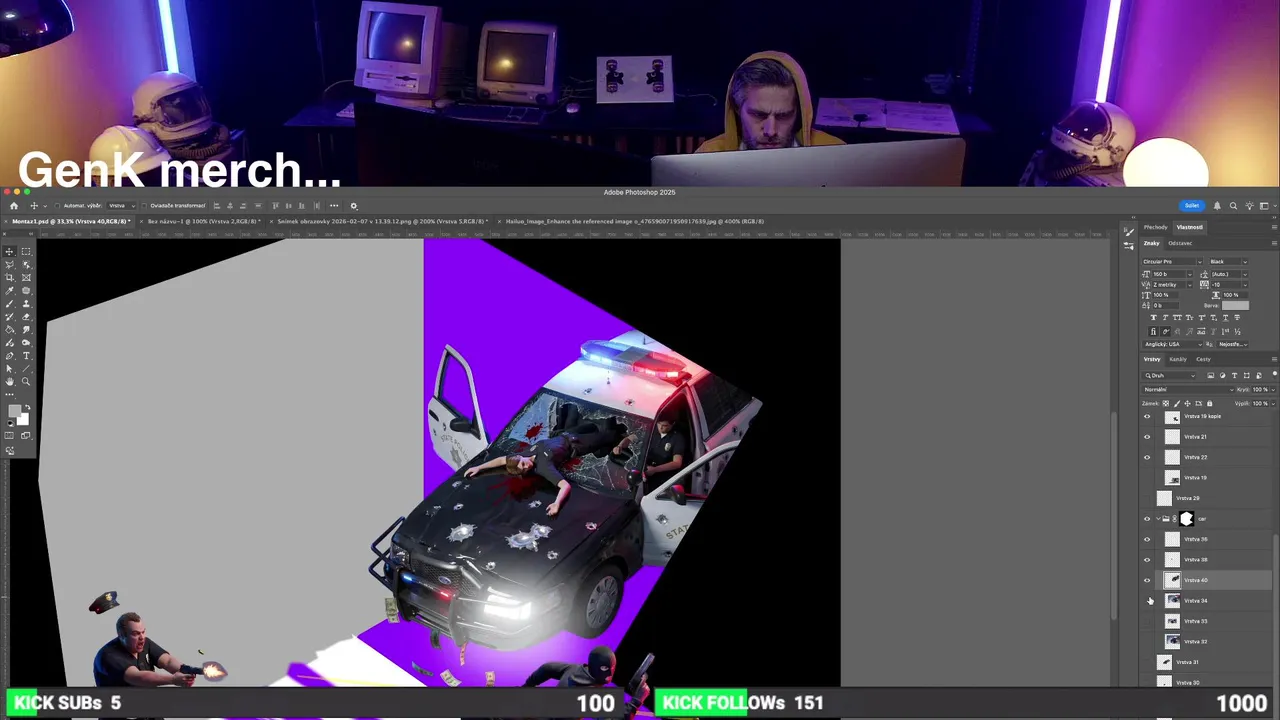Select the Hand tool

(x=9, y=381)
